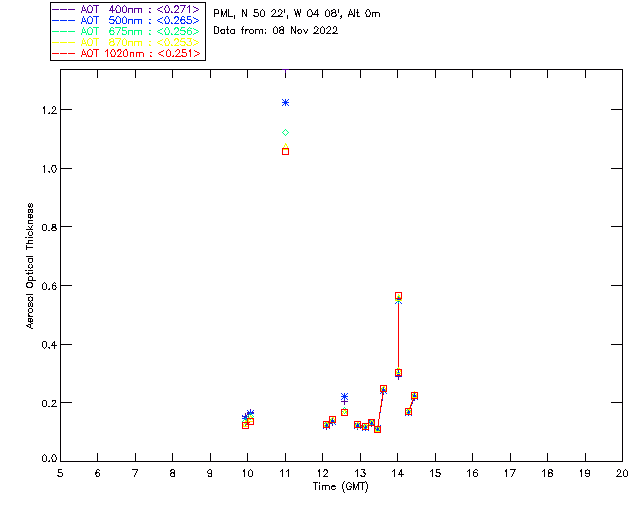Click the y-axis tick label 0.0
Viewport: 640px width, 512px height.
pos(49,458)
